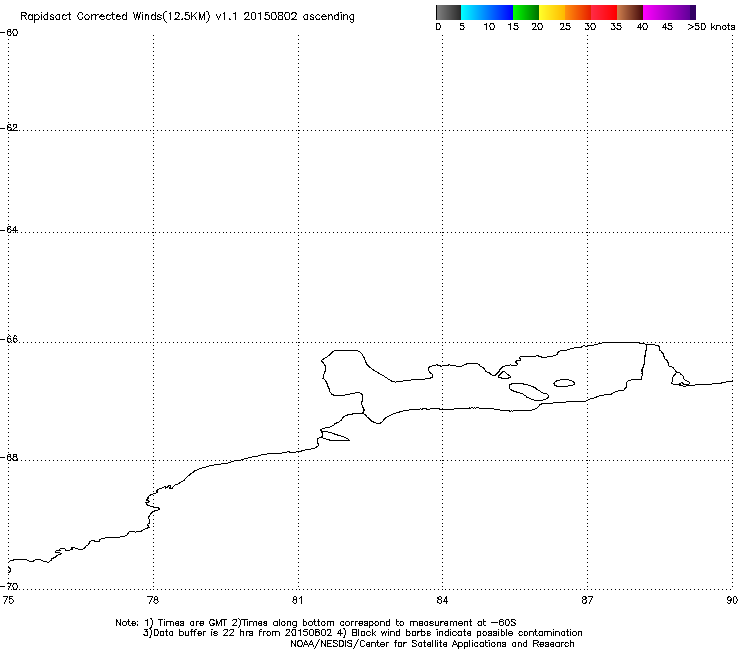Click the small triangular island near longitude 82

click(x=335, y=436)
